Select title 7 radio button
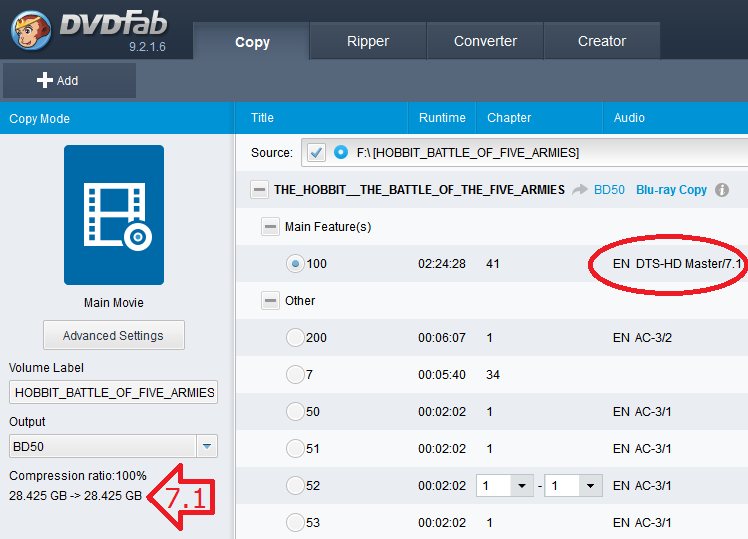Screen dimensions: 748x539 tap(295, 374)
